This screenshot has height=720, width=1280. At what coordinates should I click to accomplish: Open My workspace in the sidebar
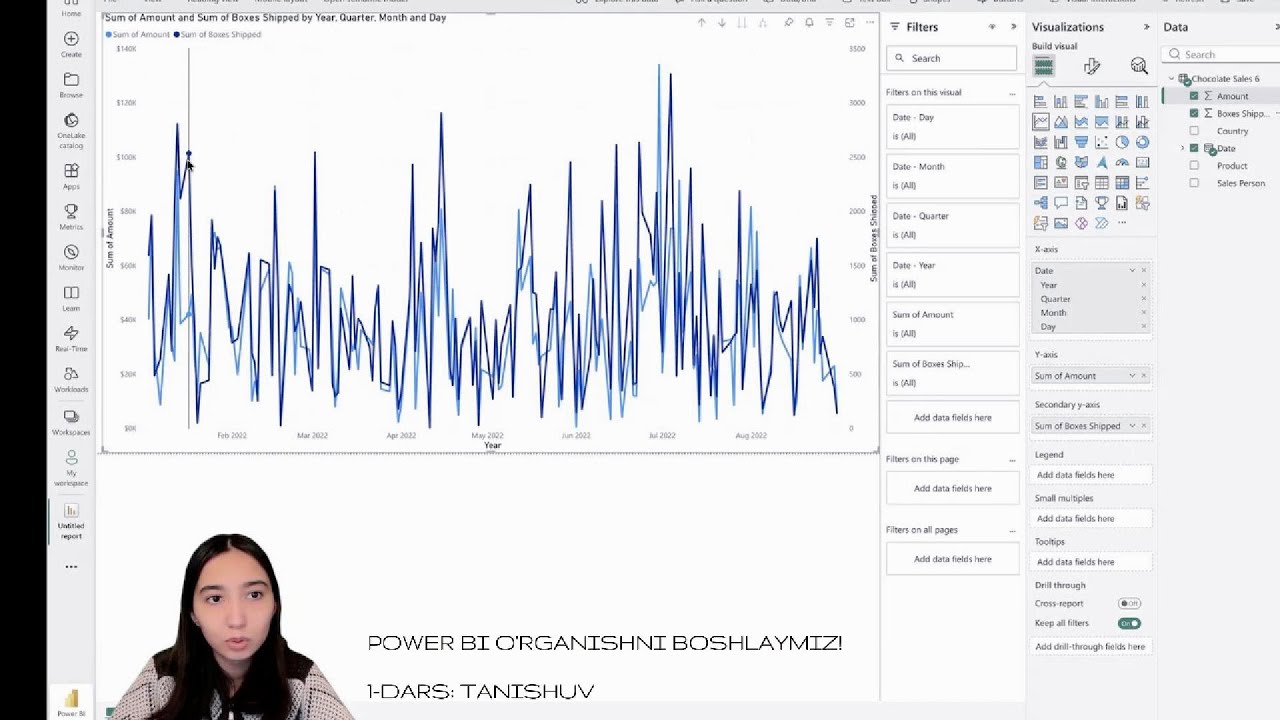71,468
